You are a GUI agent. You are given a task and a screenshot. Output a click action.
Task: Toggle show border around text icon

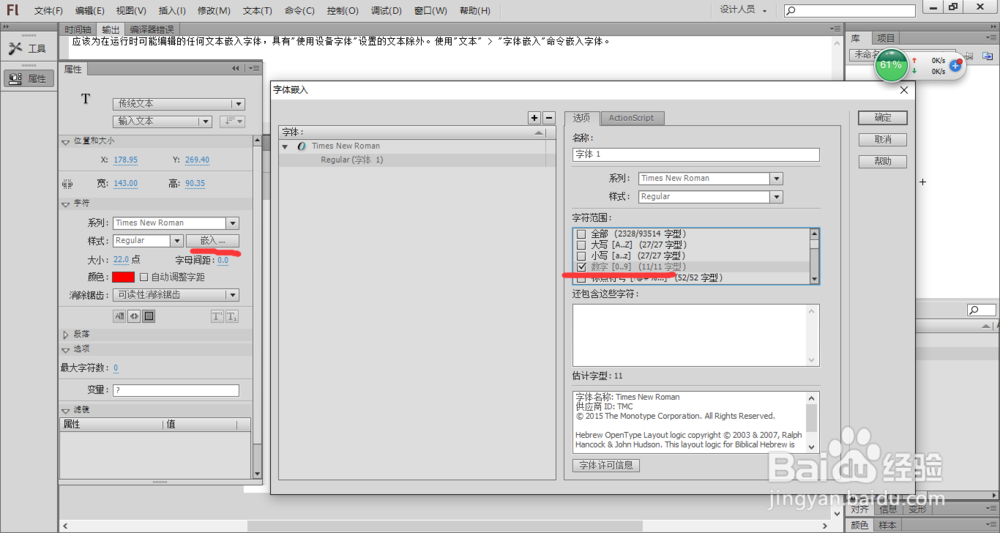click(149, 316)
